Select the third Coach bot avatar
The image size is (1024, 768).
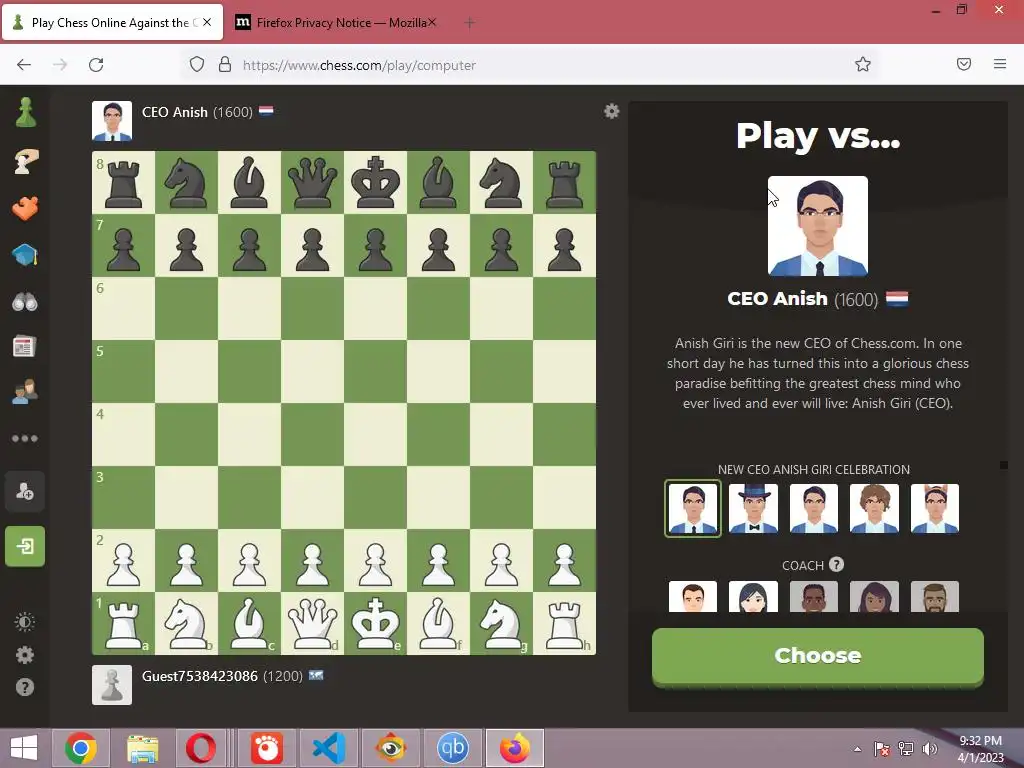[x=814, y=596]
